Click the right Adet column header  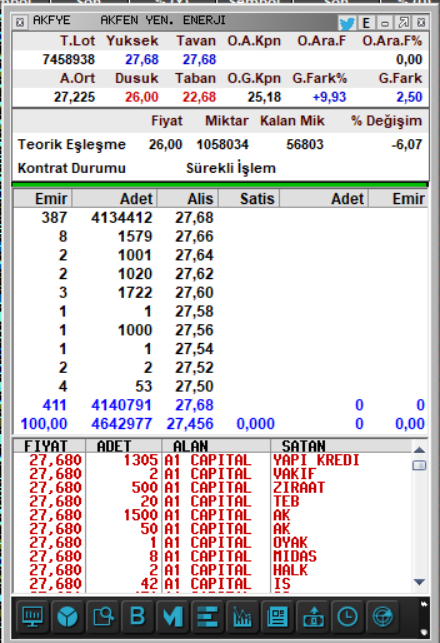[x=324, y=199]
